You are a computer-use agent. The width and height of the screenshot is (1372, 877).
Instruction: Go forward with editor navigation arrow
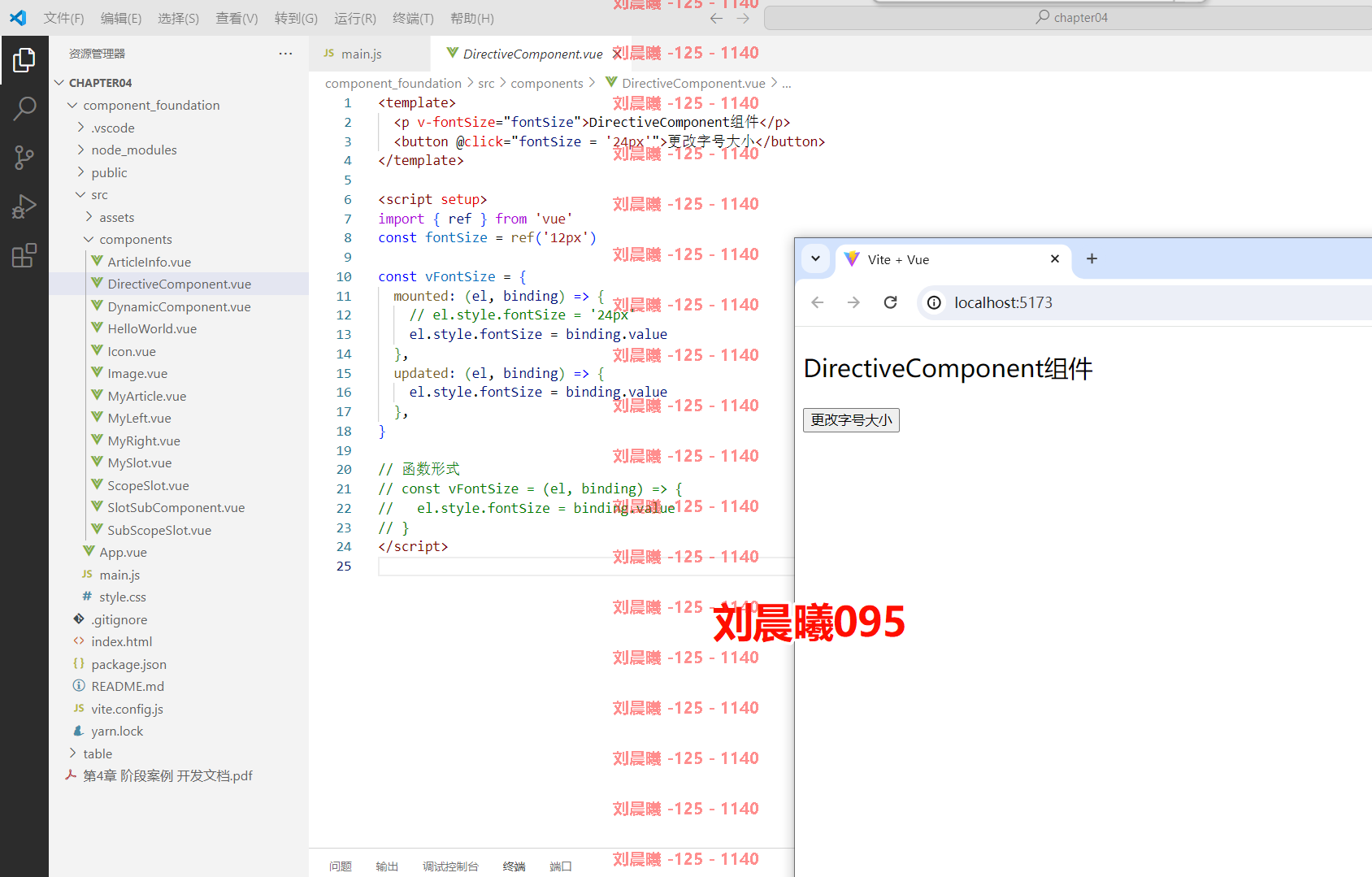tap(743, 18)
